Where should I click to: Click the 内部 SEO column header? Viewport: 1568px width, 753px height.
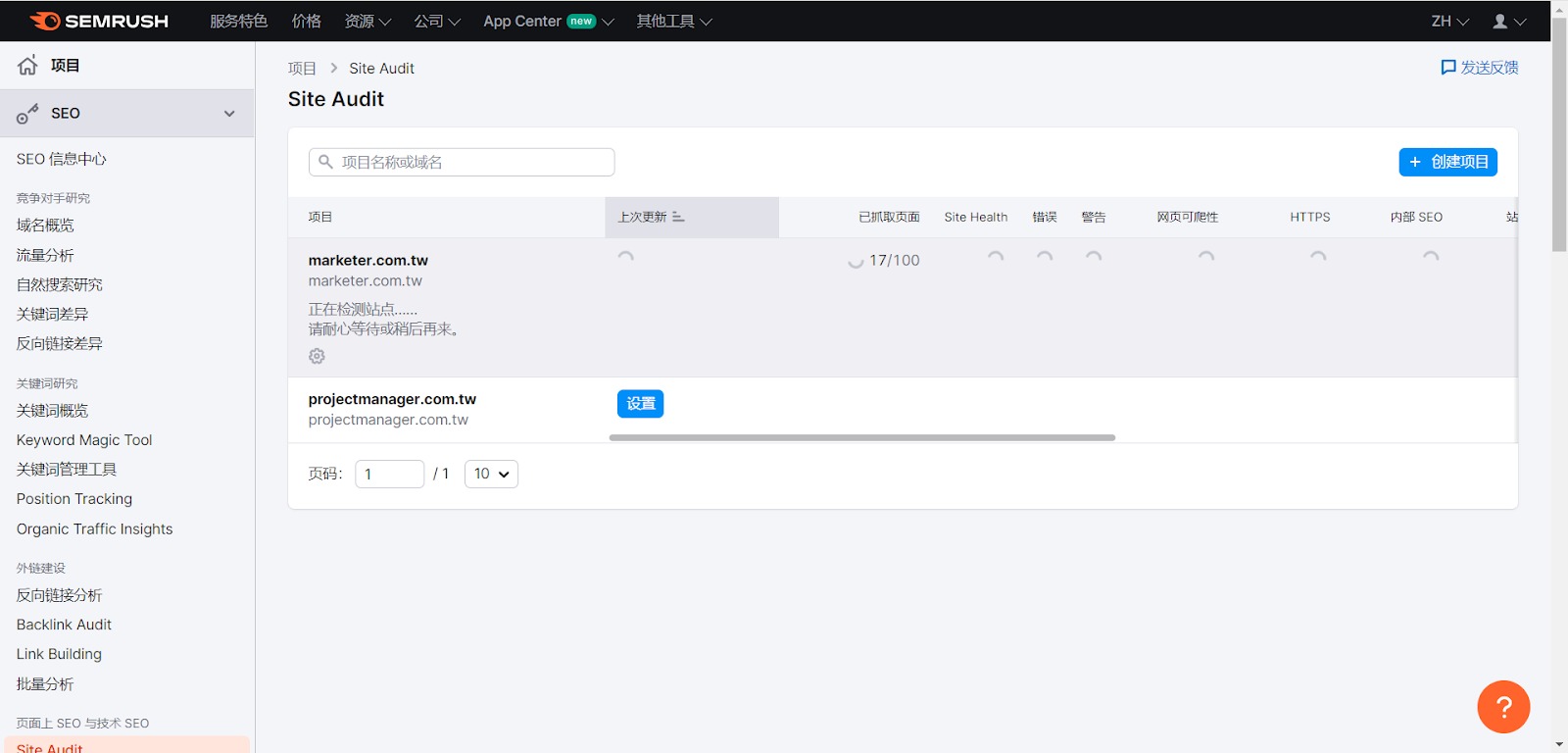click(1416, 217)
